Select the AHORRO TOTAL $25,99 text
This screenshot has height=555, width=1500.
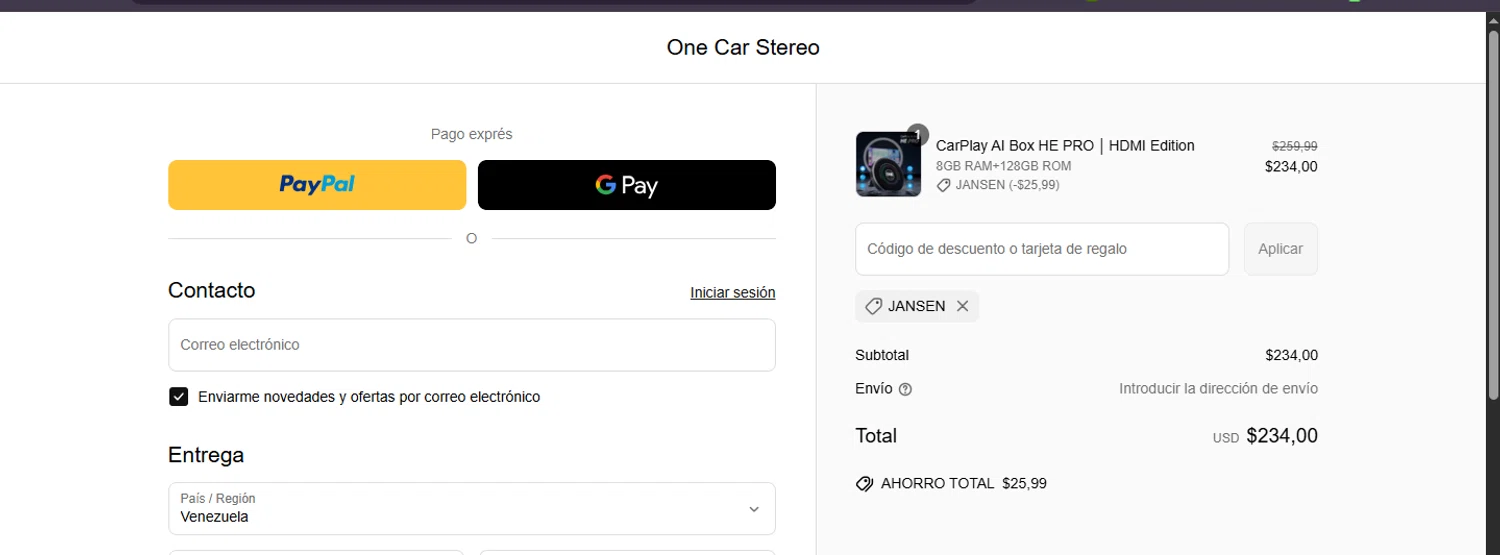coord(964,484)
